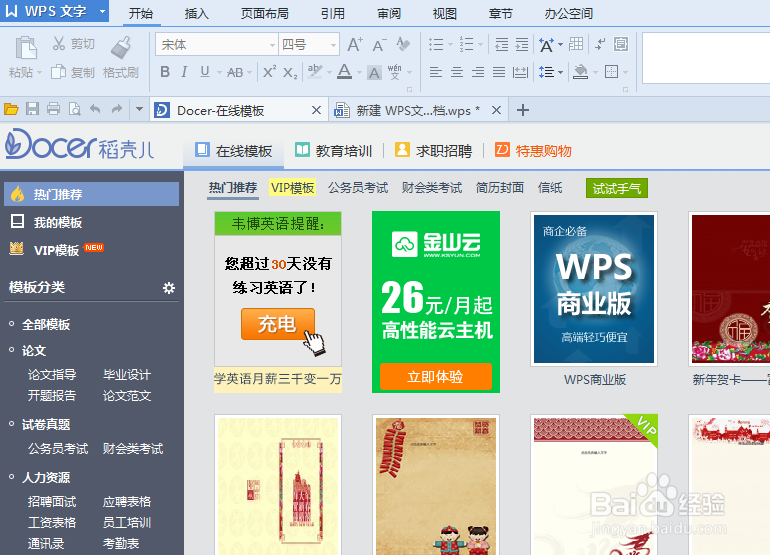The height and width of the screenshot is (555, 770).
Task: Align text left
Action: (436, 73)
